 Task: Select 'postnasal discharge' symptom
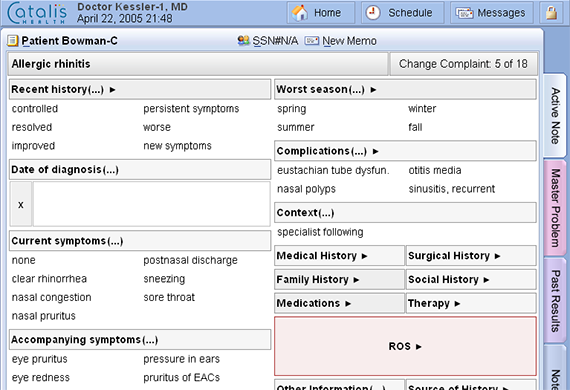(190, 260)
